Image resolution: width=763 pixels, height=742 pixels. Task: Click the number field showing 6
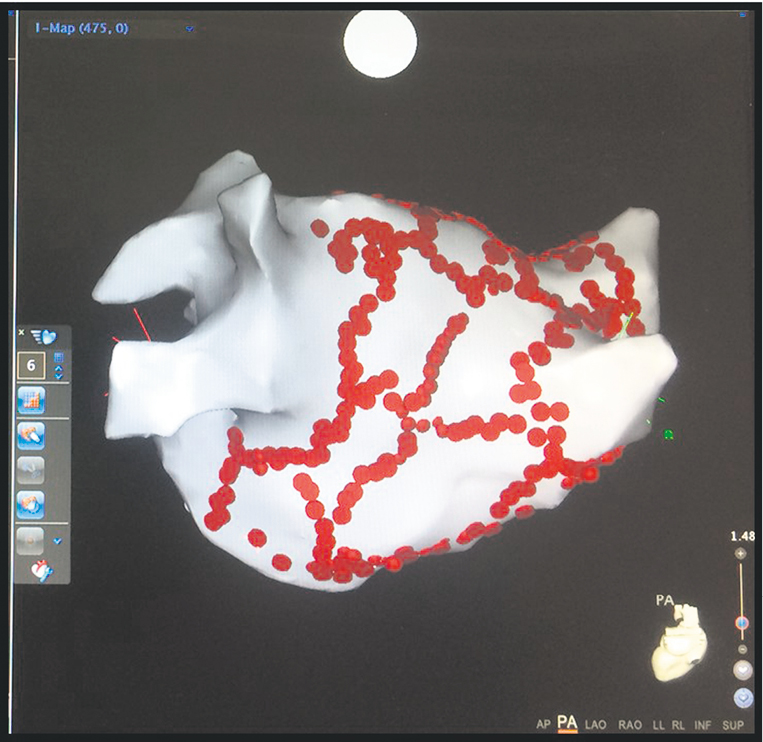[32, 366]
